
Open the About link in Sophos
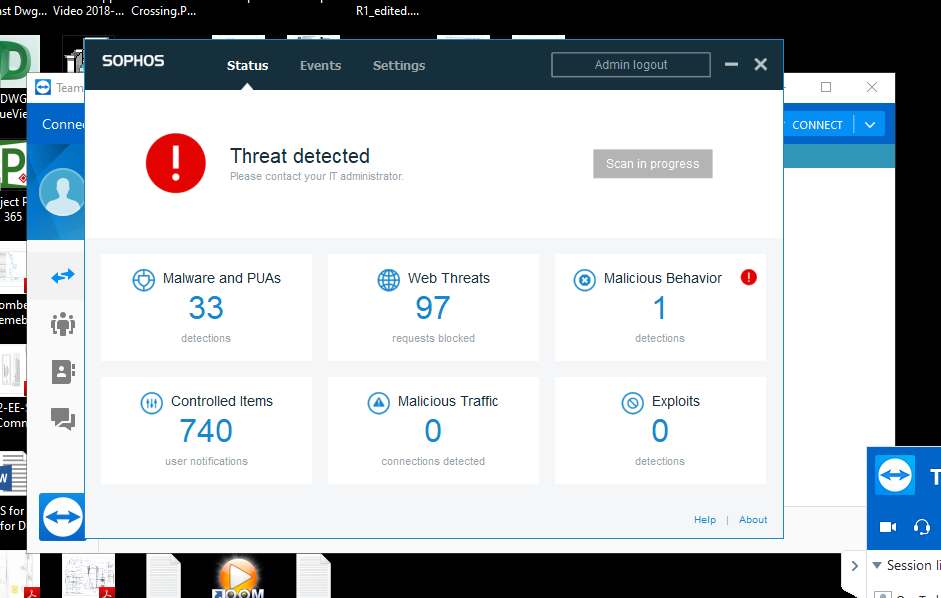click(753, 520)
